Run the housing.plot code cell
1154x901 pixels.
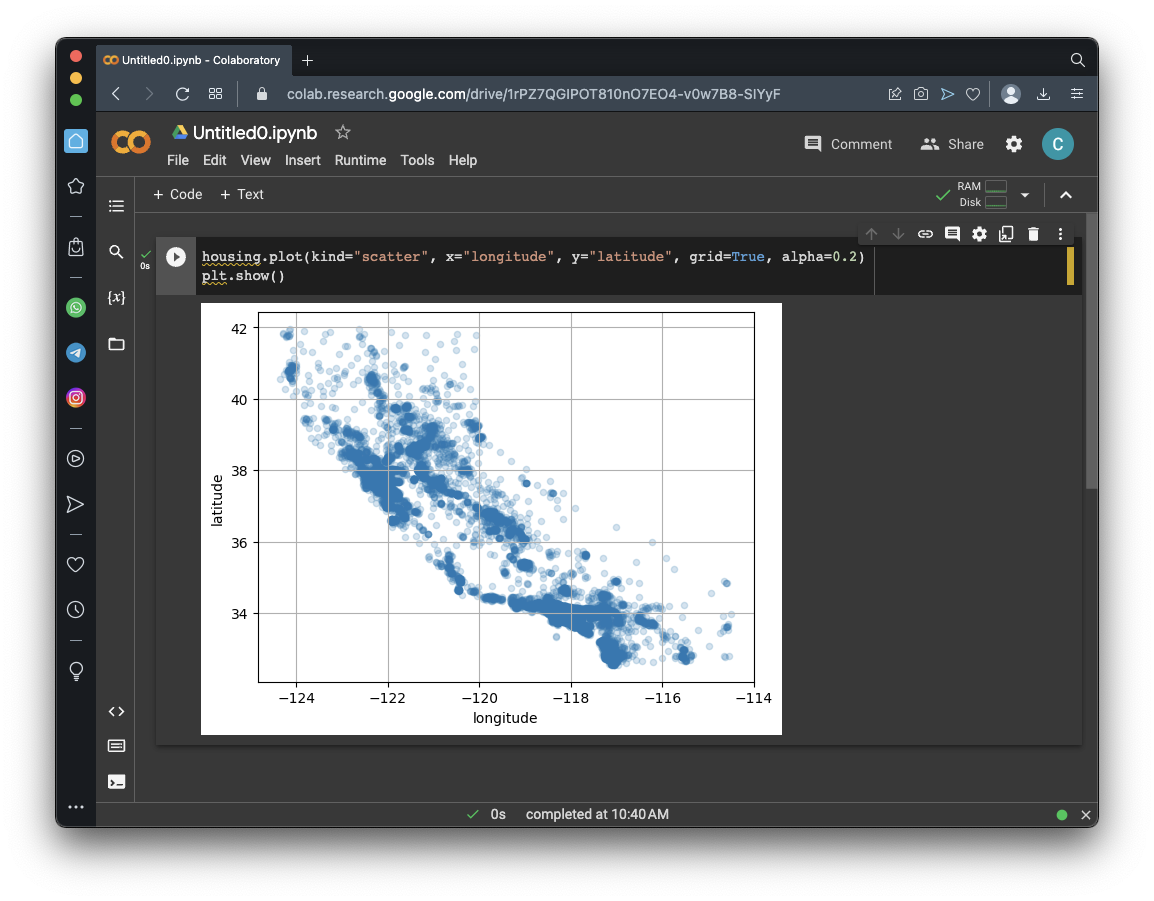point(176,257)
